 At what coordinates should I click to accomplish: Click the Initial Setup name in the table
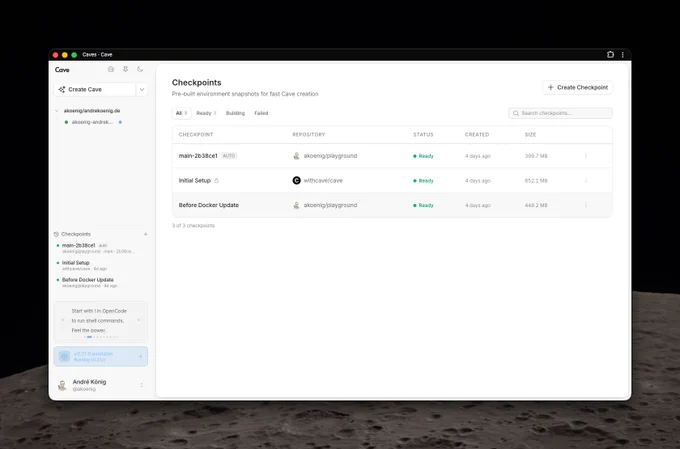pos(195,180)
